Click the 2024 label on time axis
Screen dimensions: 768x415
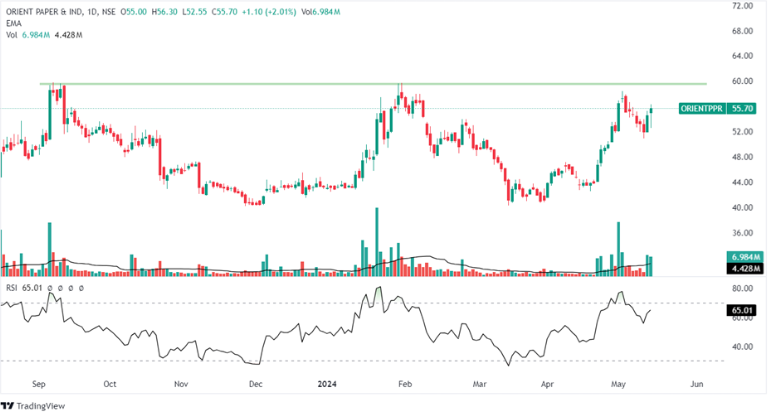coord(329,383)
